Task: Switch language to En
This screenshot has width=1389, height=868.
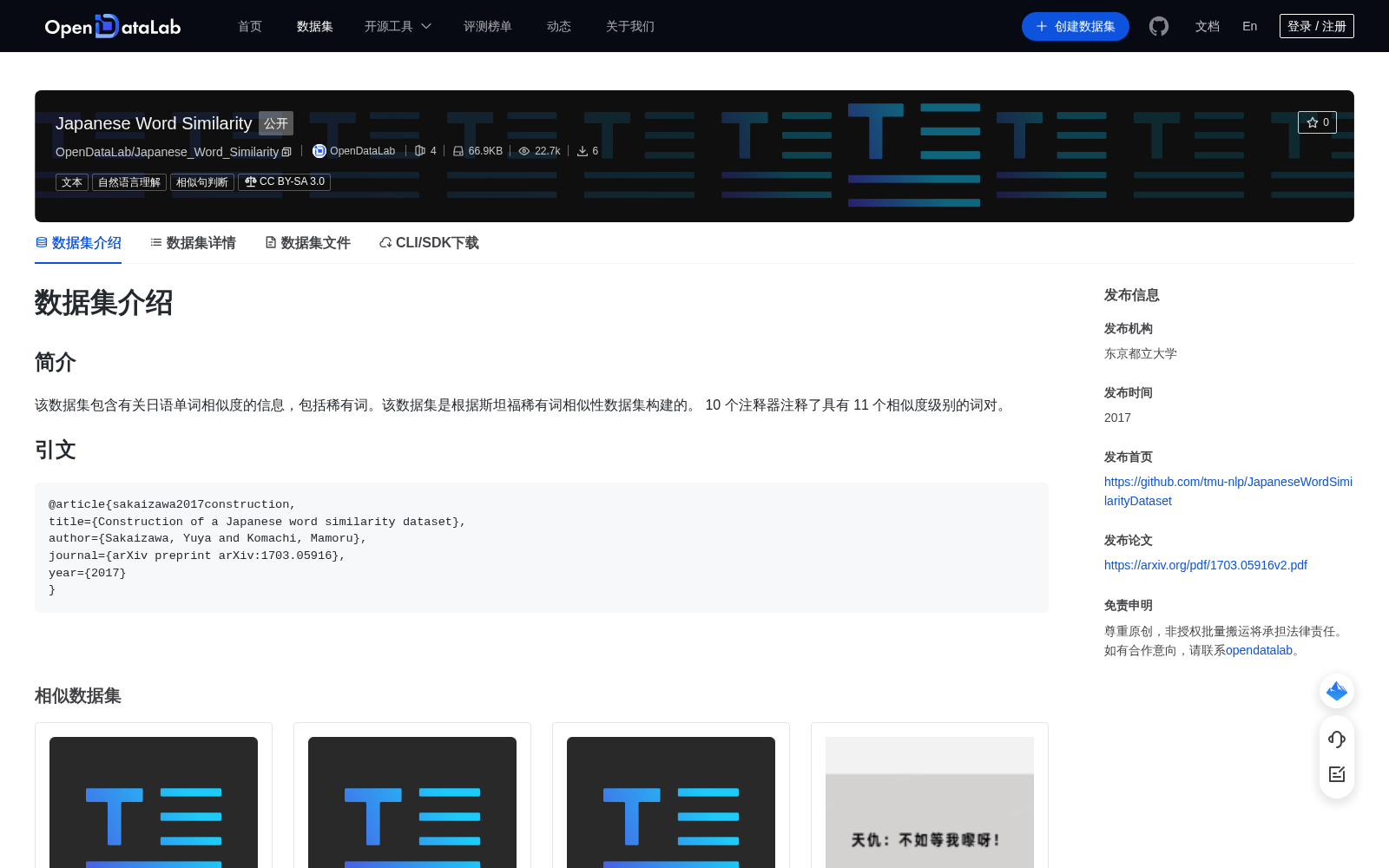Action: point(1250,26)
